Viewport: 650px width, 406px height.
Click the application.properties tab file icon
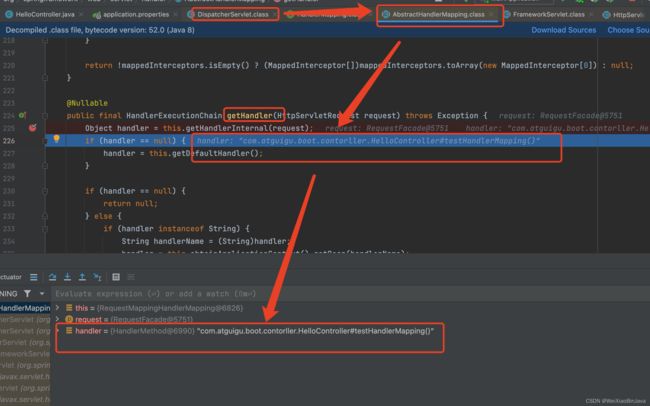click(97, 15)
